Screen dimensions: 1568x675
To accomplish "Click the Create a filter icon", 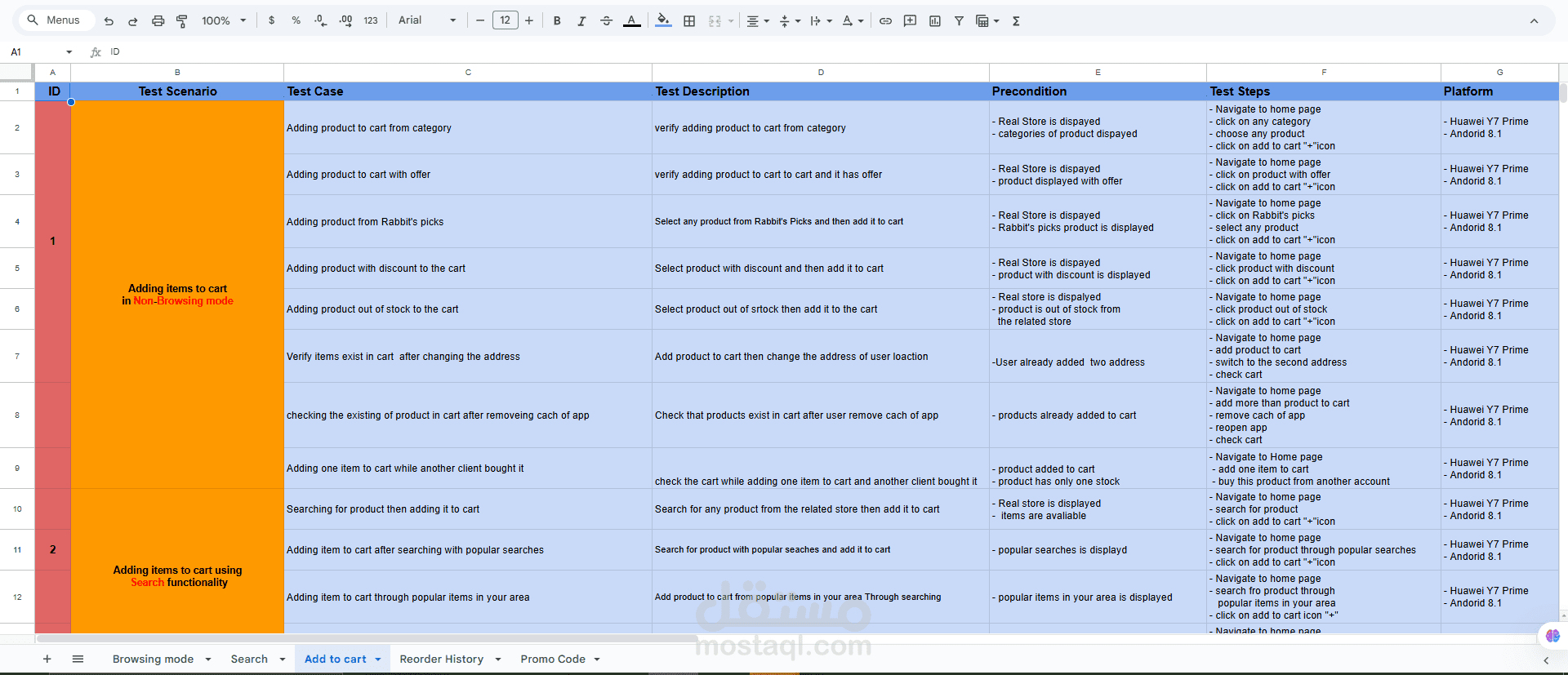I will click(x=960, y=21).
